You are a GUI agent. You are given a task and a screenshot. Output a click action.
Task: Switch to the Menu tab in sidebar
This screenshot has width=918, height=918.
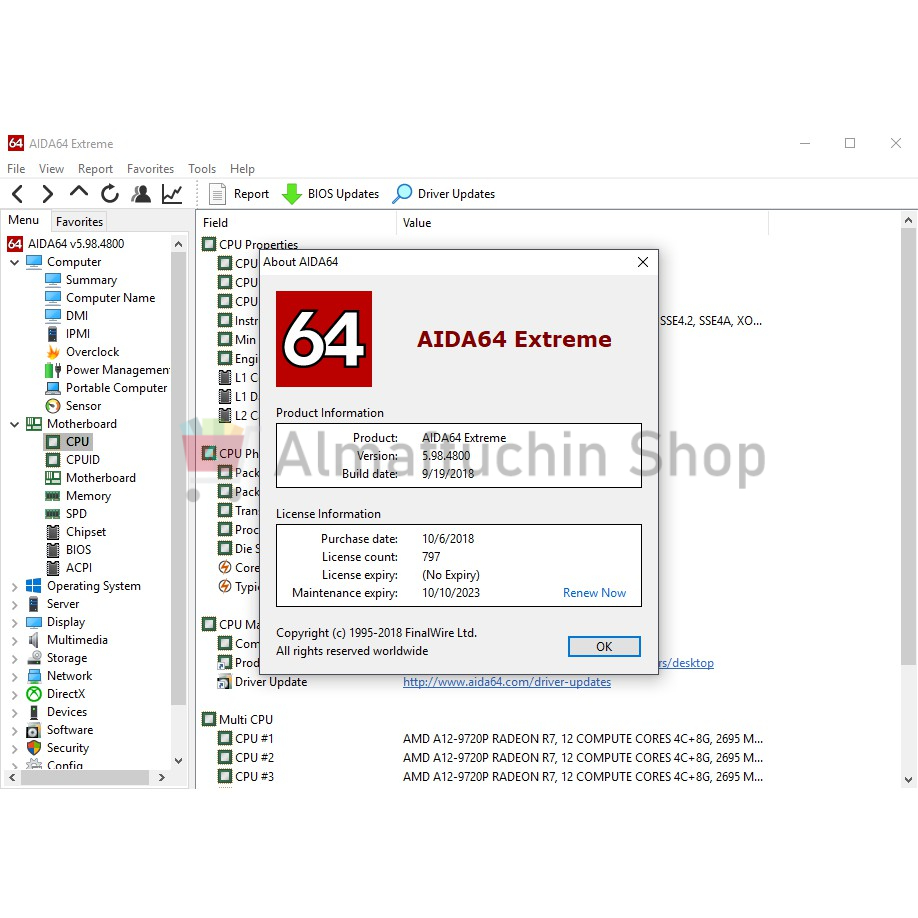pos(23,220)
